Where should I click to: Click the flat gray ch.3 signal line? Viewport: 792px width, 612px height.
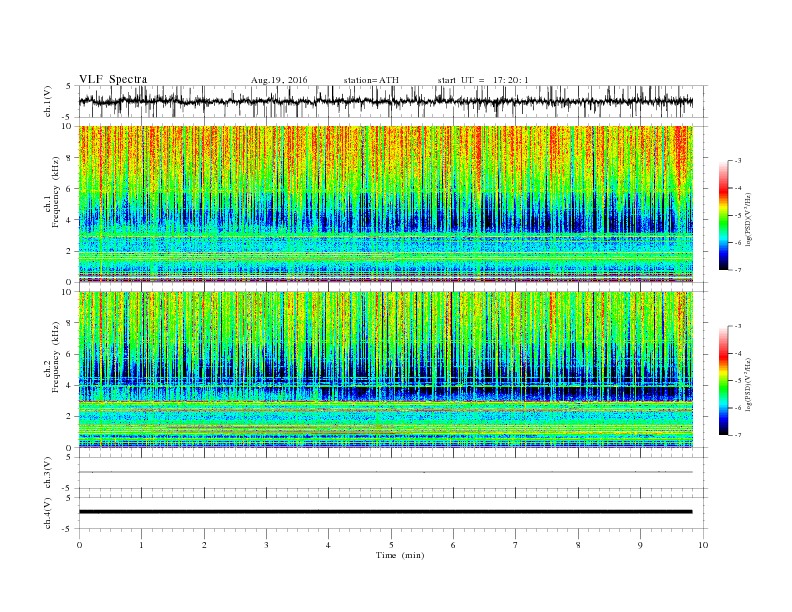click(385, 472)
